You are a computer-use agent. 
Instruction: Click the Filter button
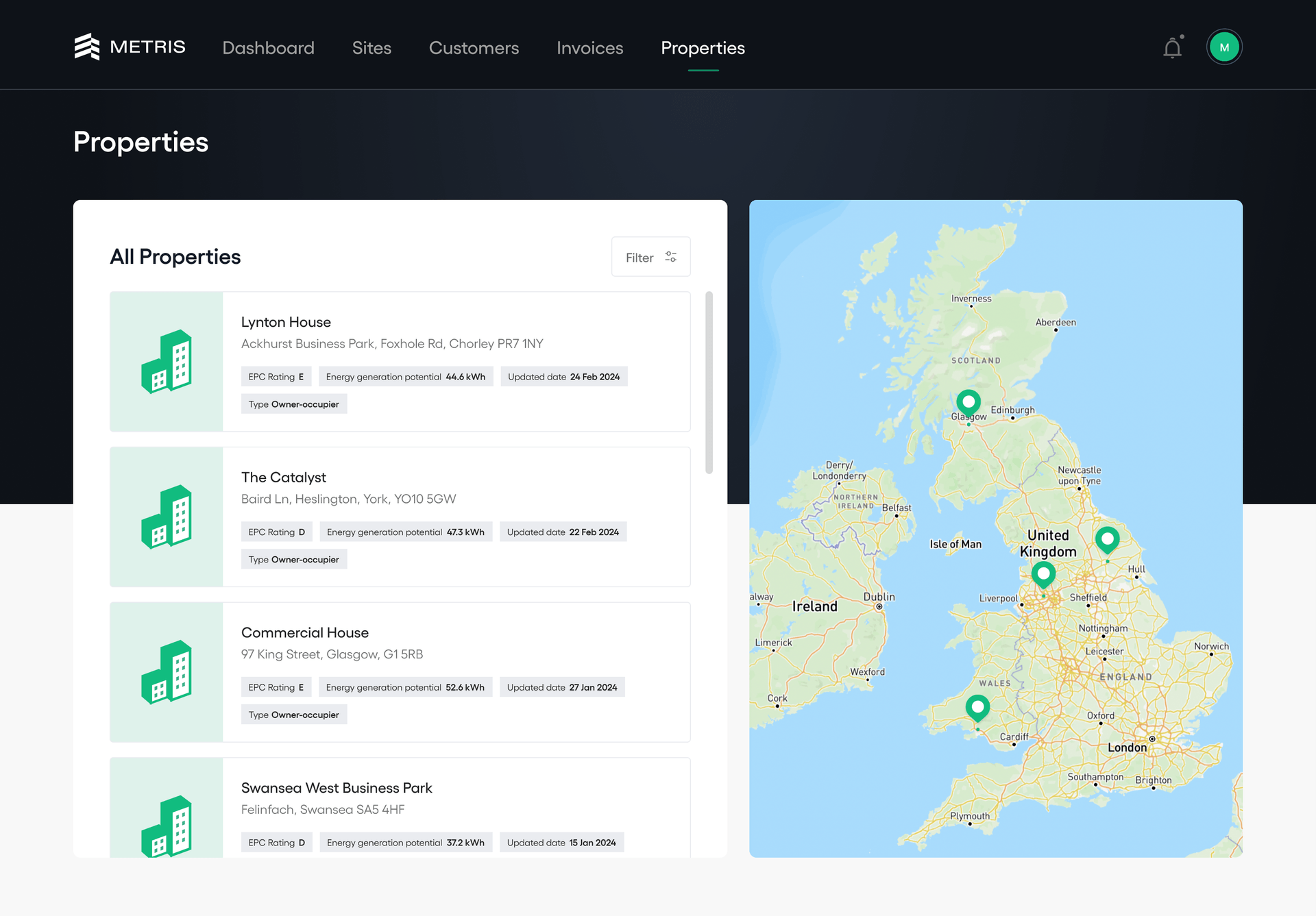coord(650,257)
